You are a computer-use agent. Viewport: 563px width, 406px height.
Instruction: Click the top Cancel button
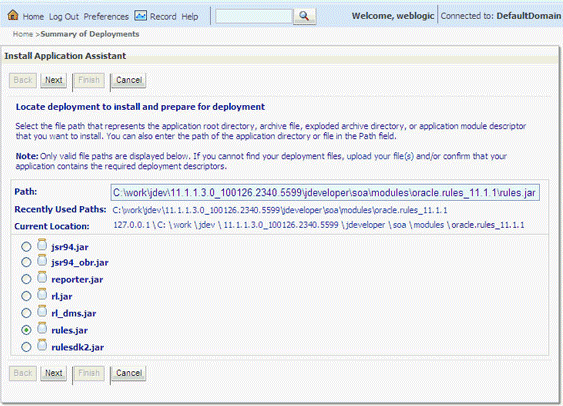[129, 80]
